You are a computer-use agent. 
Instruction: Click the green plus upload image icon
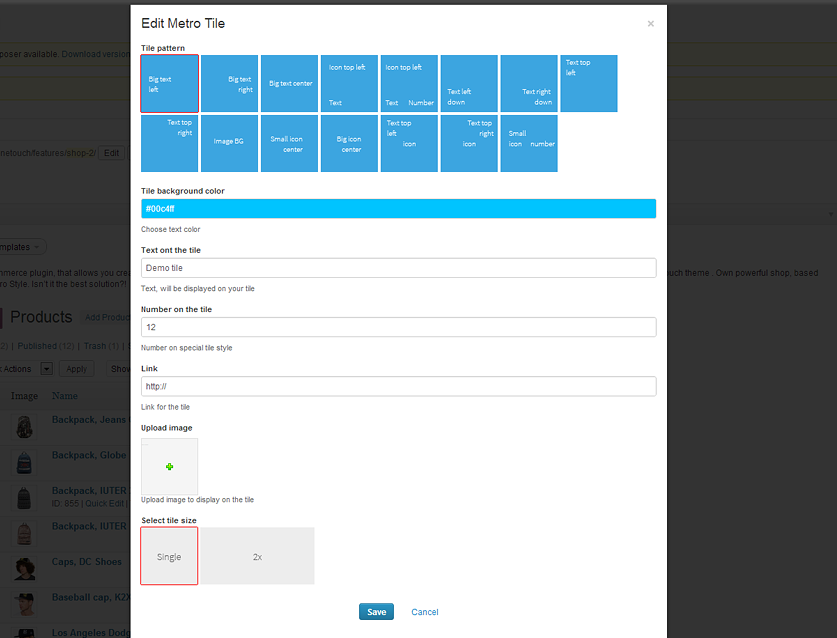click(169, 466)
